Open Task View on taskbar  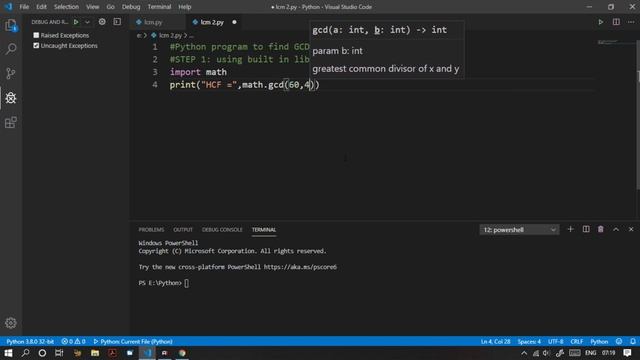click(x=59, y=353)
